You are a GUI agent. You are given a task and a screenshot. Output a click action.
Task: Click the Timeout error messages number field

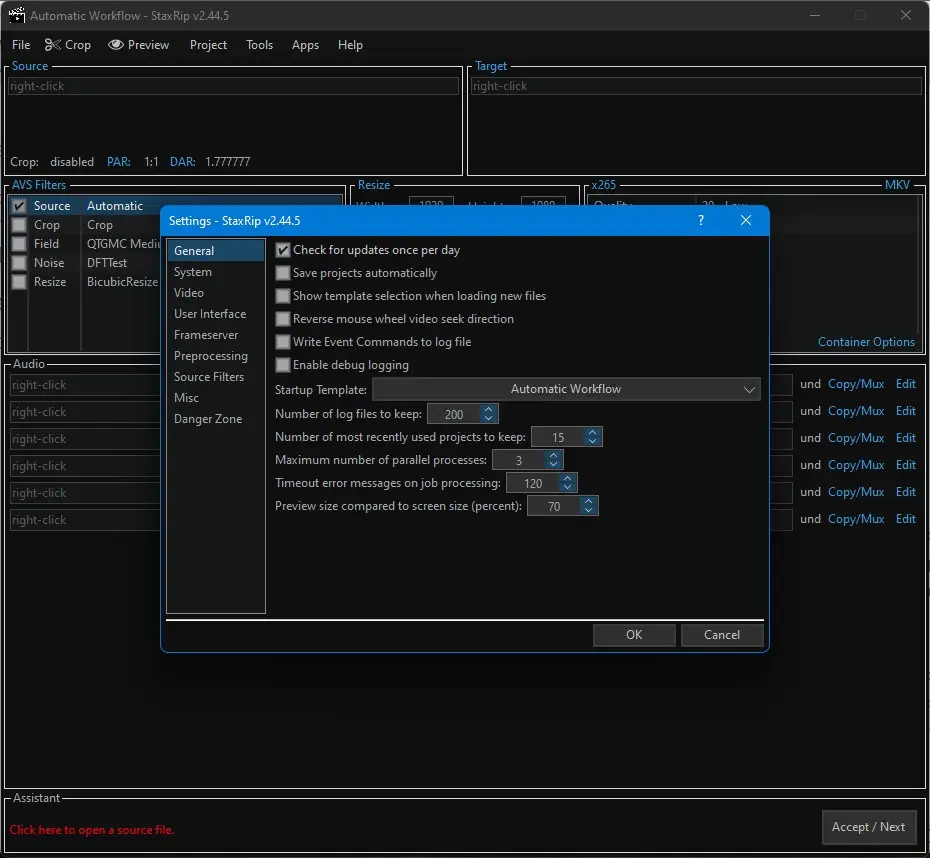532,484
